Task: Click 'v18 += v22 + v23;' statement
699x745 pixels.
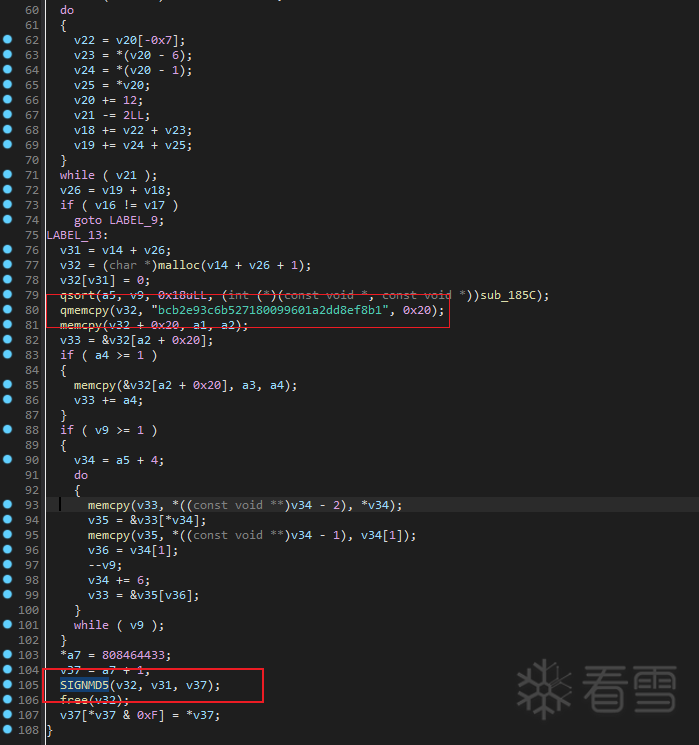Action: [x=133, y=130]
